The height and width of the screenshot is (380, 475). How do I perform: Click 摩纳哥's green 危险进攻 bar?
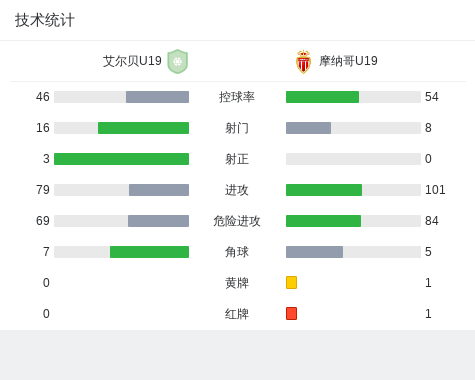[323, 221]
